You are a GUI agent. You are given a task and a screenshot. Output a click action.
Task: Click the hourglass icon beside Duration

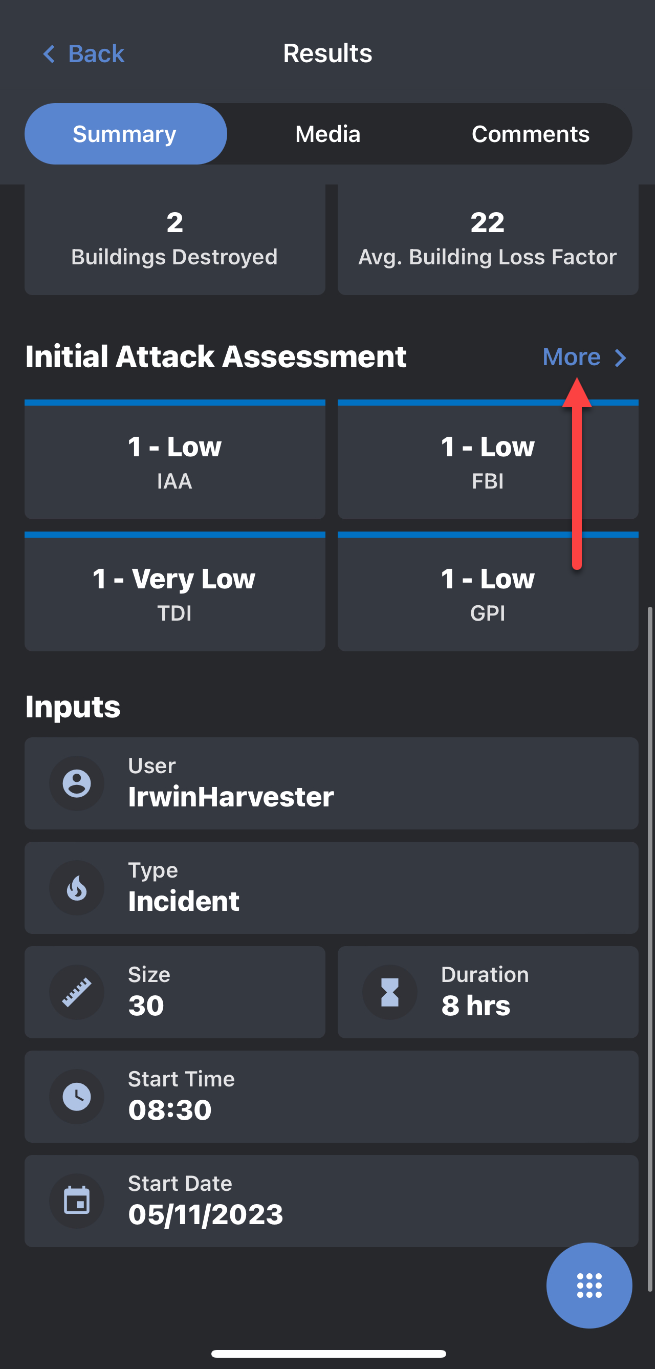pos(390,992)
